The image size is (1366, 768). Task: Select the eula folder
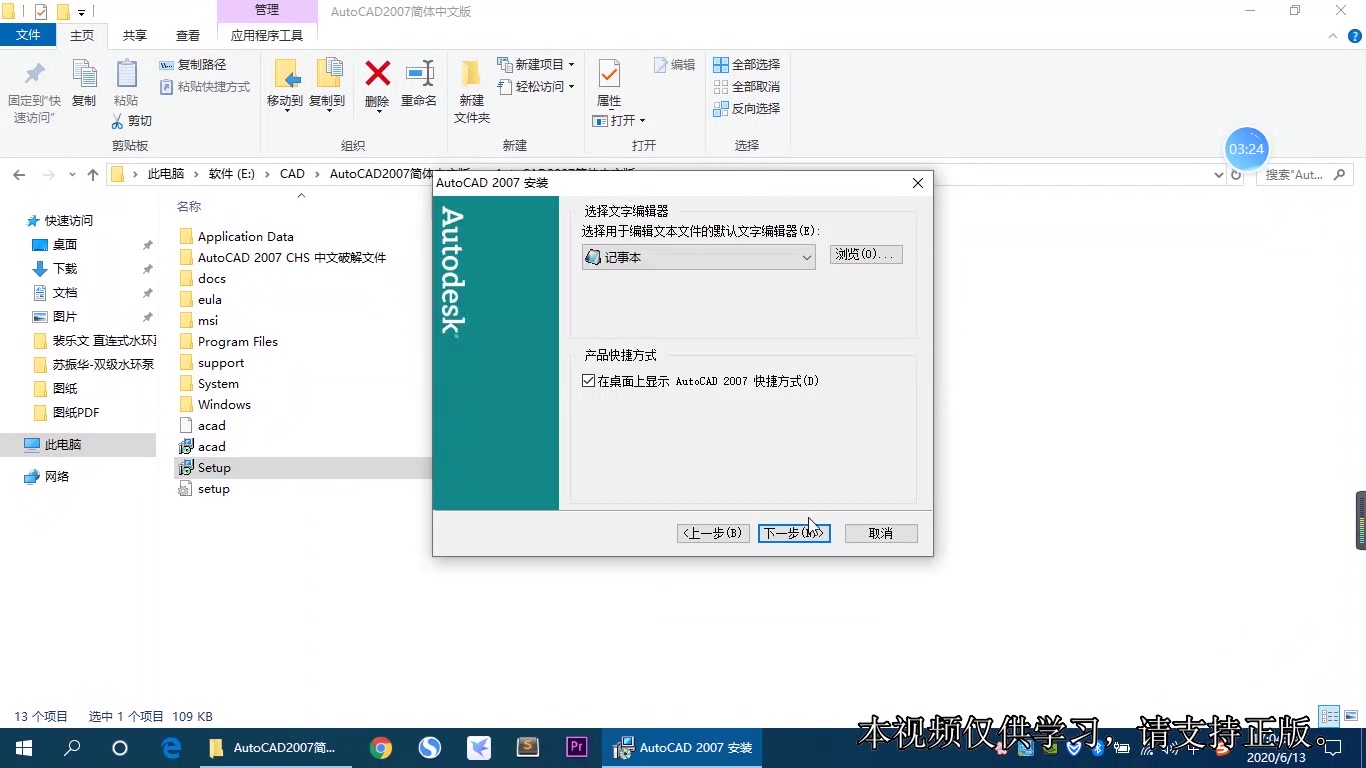(x=209, y=299)
